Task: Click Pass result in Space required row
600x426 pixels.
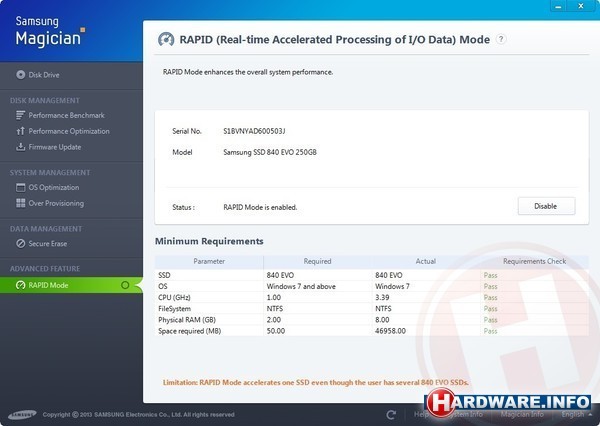Action: click(x=490, y=331)
